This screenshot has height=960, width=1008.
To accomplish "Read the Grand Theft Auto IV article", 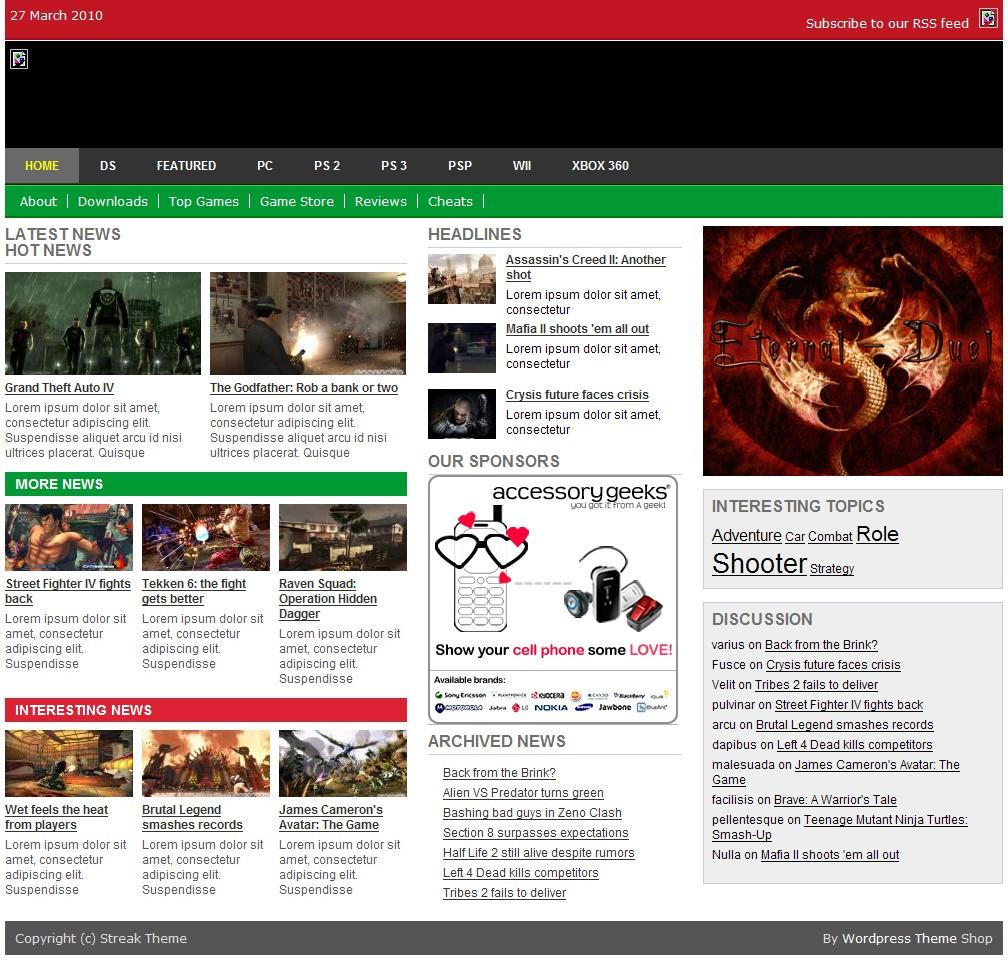I will [x=60, y=388].
